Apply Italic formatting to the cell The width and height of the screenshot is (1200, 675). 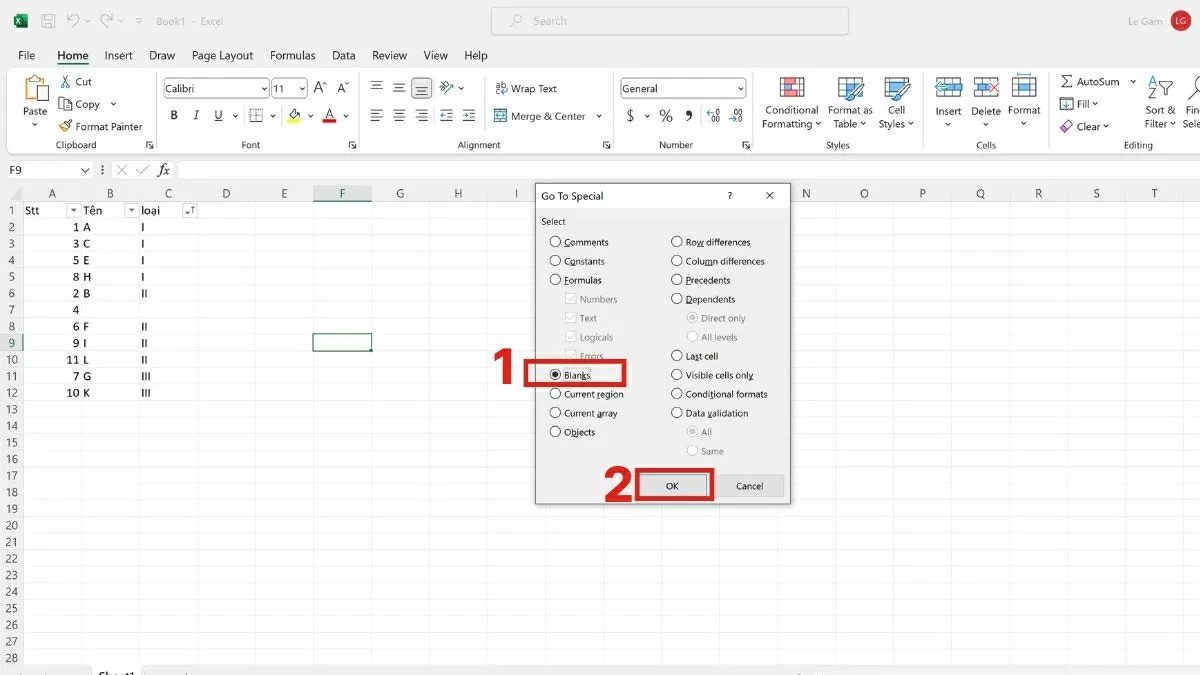point(196,116)
